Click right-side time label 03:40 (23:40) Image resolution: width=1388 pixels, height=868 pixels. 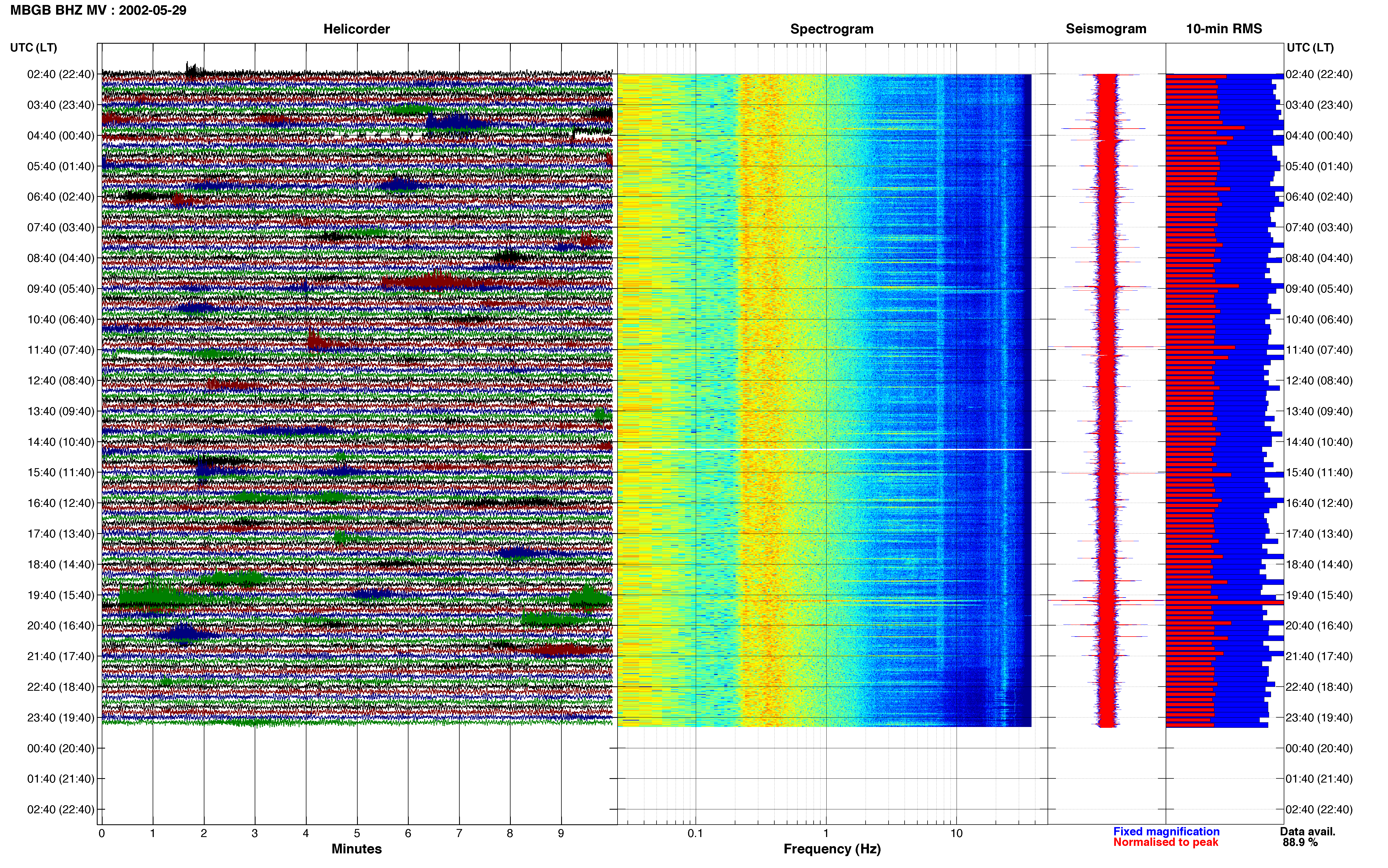point(1319,105)
